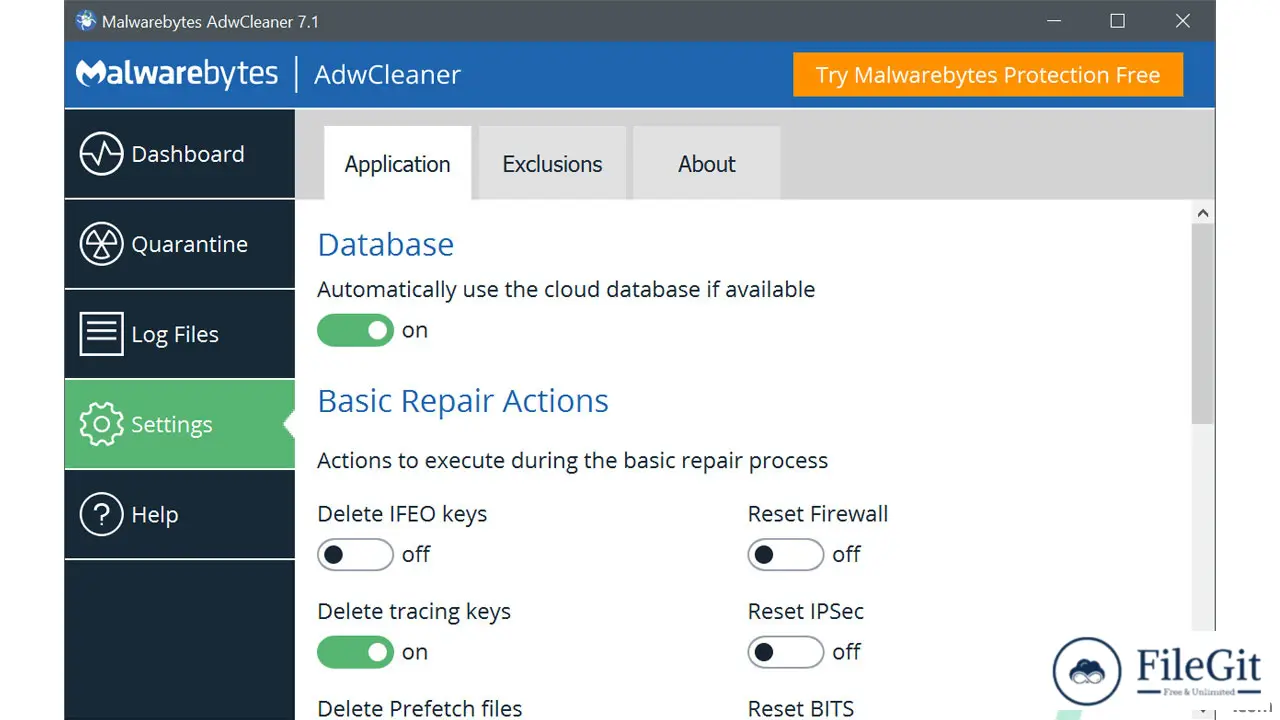This screenshot has height=720, width=1280.
Task: Switch to the Exclusions tab
Action: [552, 163]
